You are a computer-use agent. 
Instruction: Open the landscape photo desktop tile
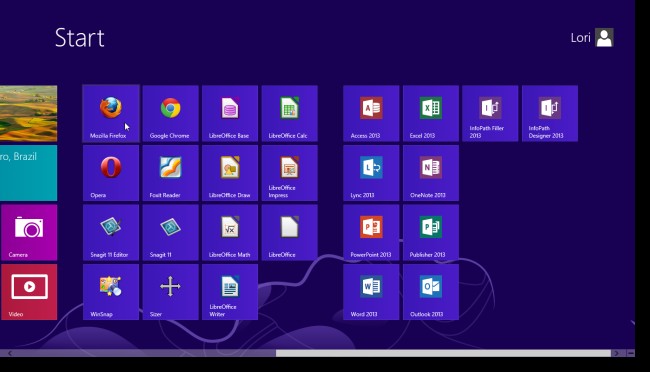pos(29,114)
